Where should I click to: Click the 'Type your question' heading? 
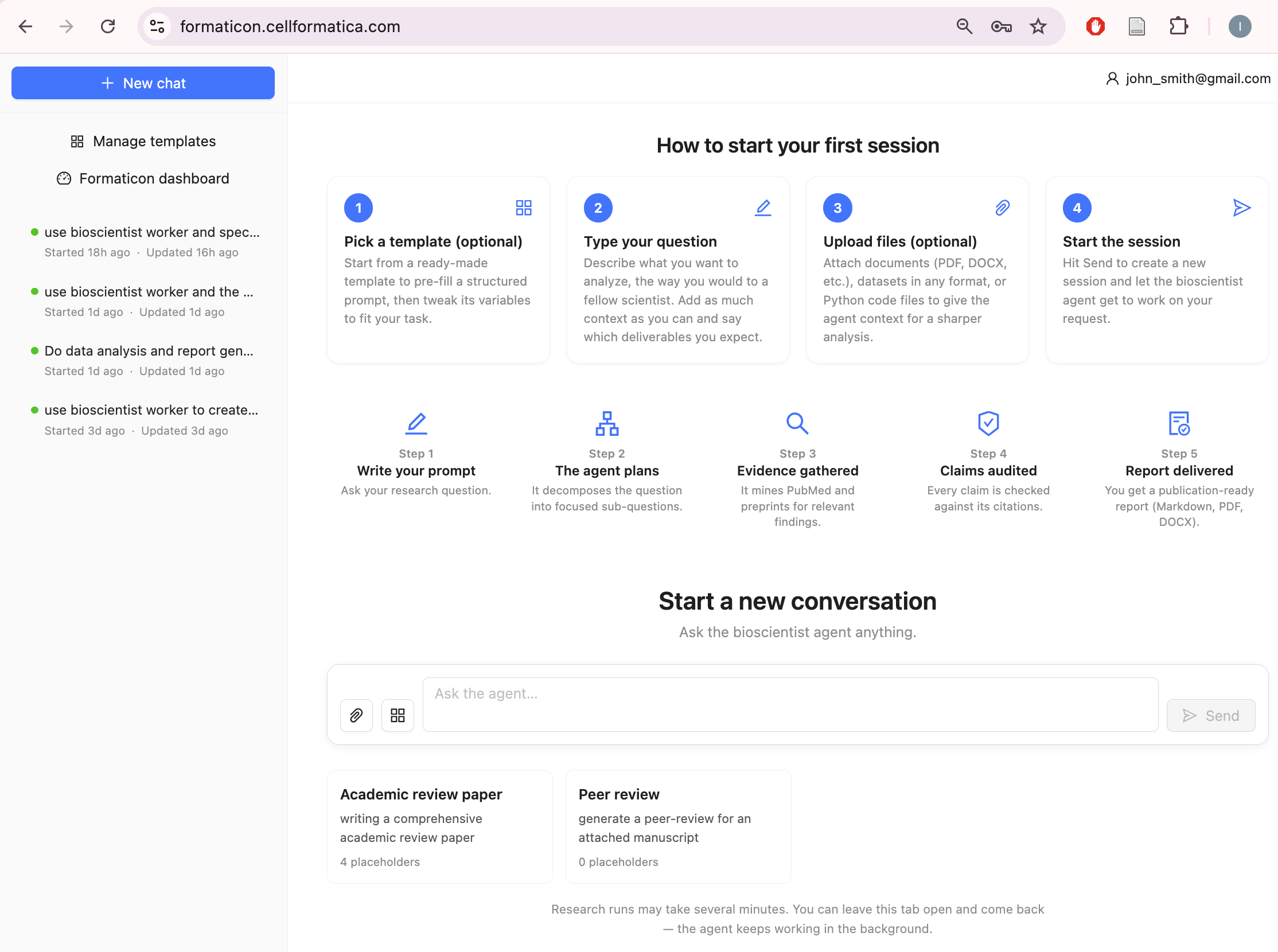[650, 241]
